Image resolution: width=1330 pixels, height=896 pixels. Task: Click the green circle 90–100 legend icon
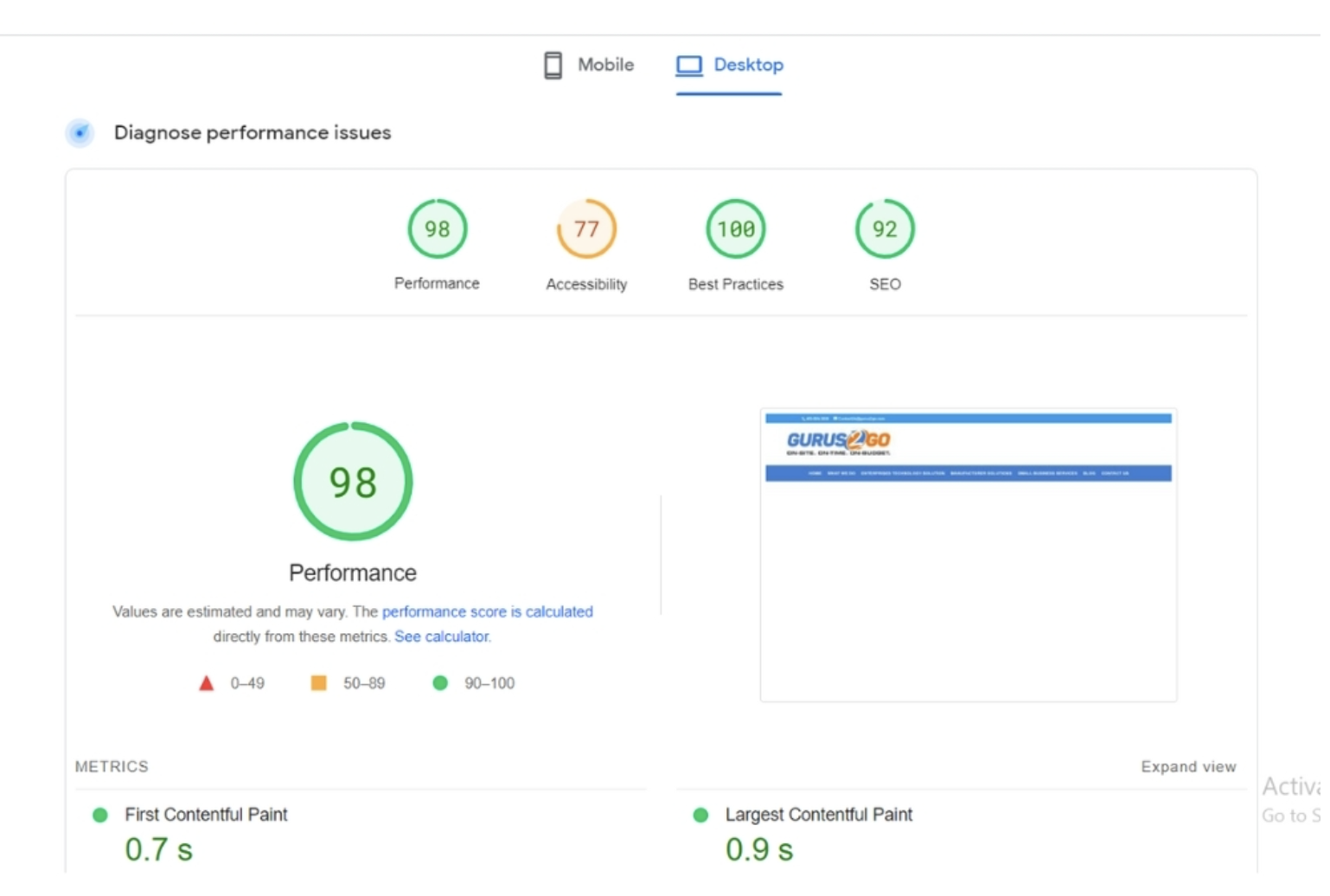pos(440,683)
